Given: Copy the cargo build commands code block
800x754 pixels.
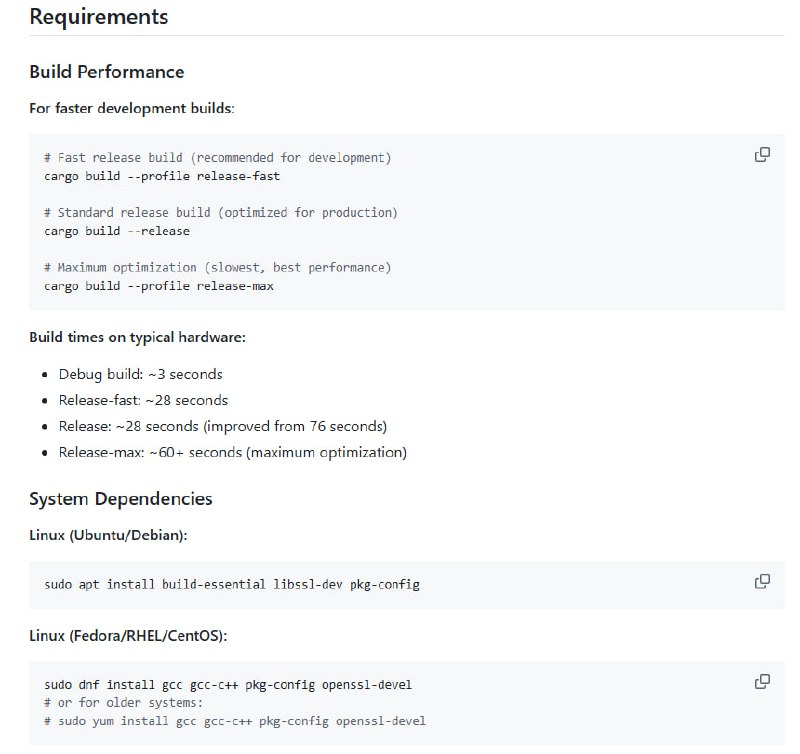Looking at the screenshot, I should point(762,155).
